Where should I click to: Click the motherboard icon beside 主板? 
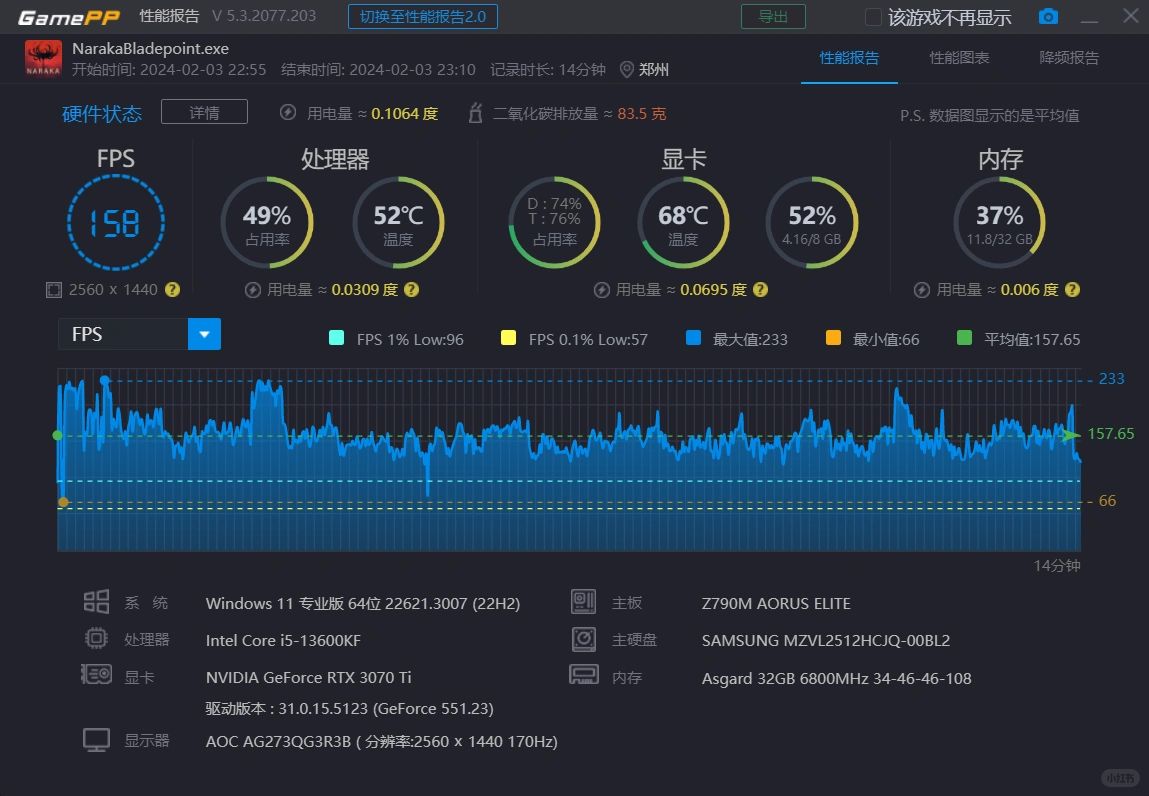click(583, 602)
